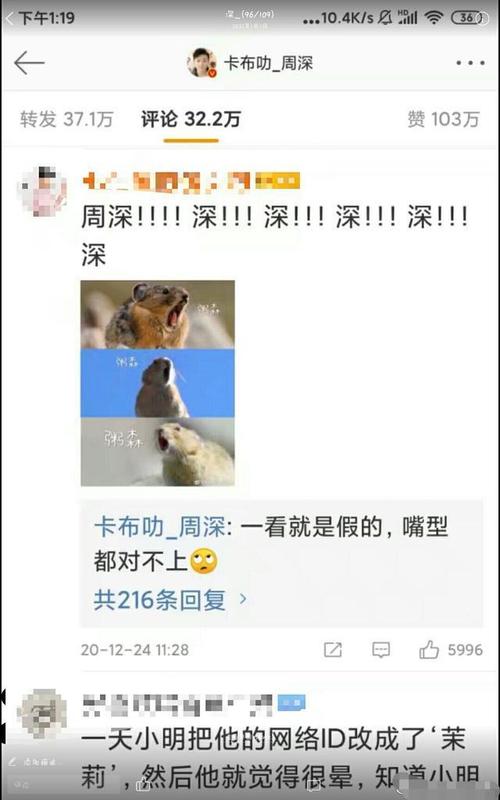Tap the back arrow icon

[x=29, y=63]
